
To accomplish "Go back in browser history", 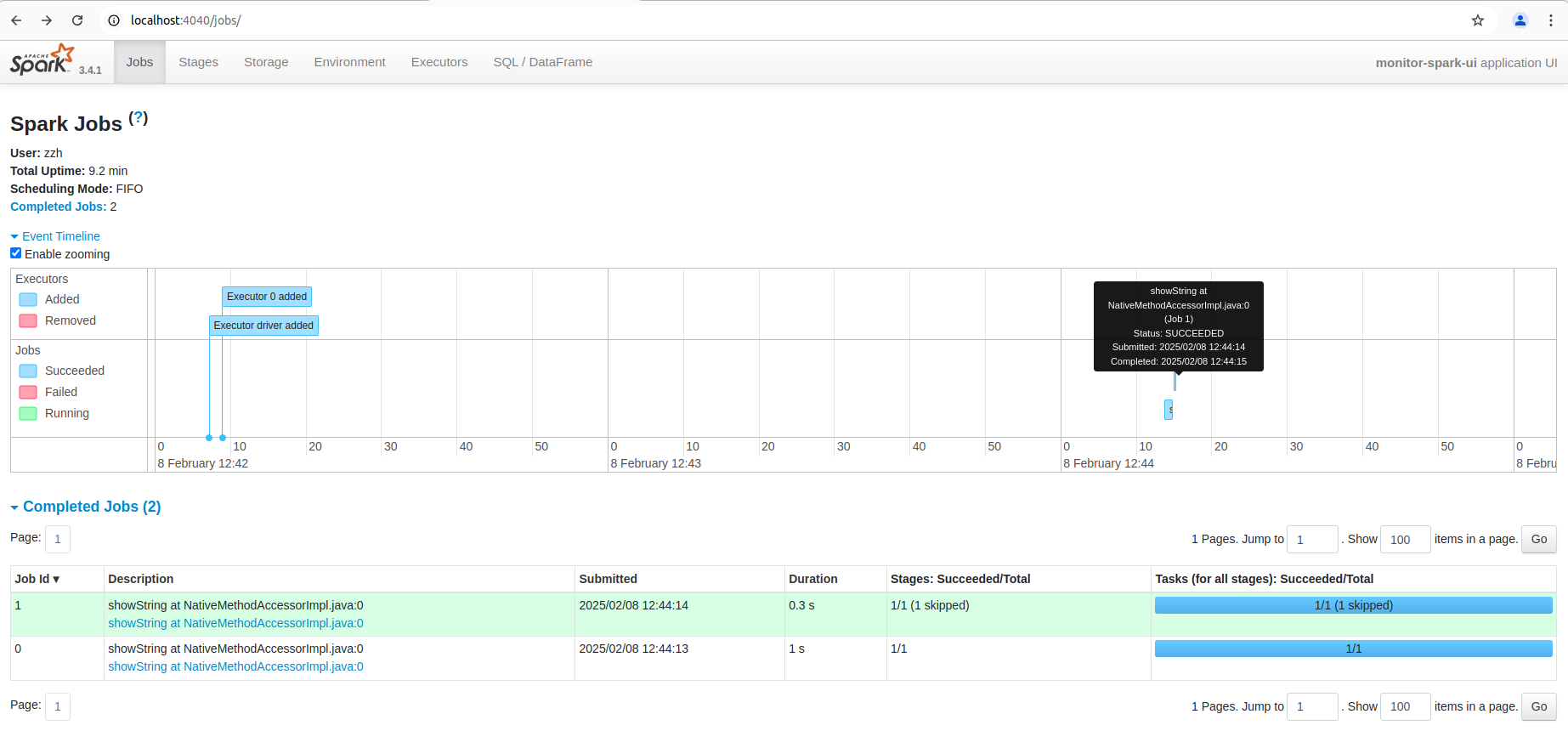I will 16,20.
